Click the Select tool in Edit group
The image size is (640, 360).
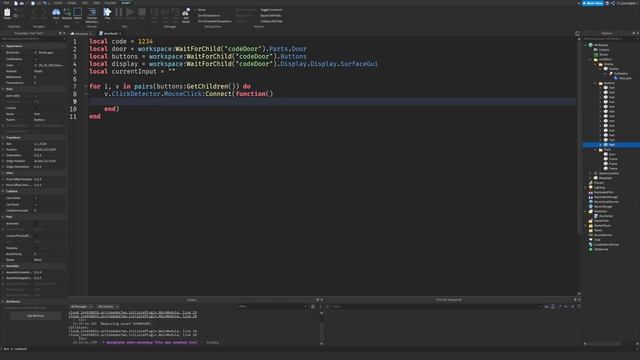(x=78, y=13)
